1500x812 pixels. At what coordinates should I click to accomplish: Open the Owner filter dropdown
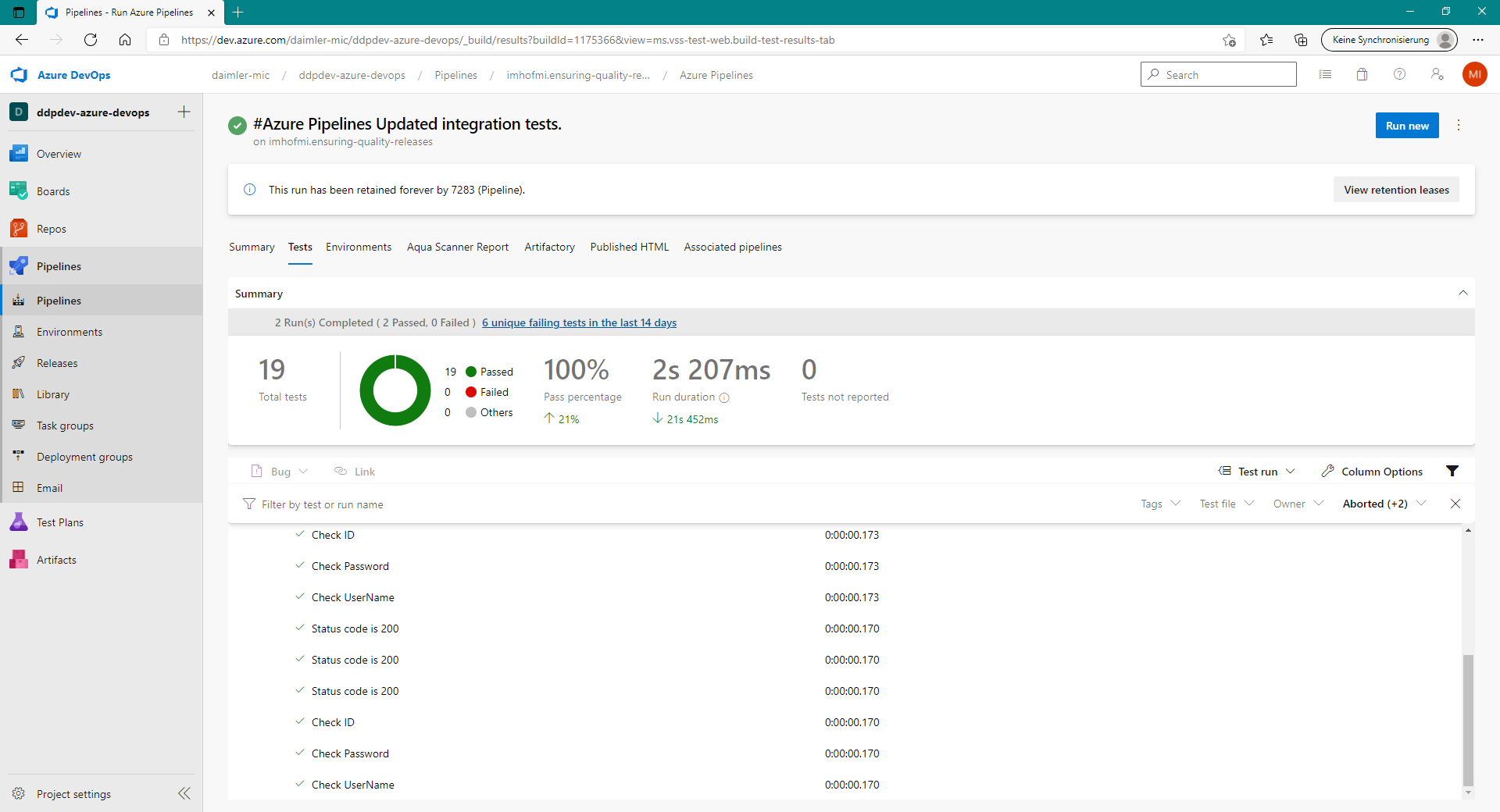click(x=1298, y=504)
